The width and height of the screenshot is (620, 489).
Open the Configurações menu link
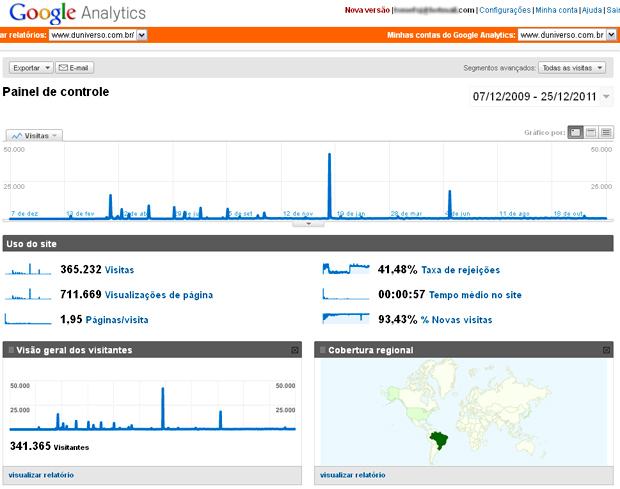pos(505,10)
